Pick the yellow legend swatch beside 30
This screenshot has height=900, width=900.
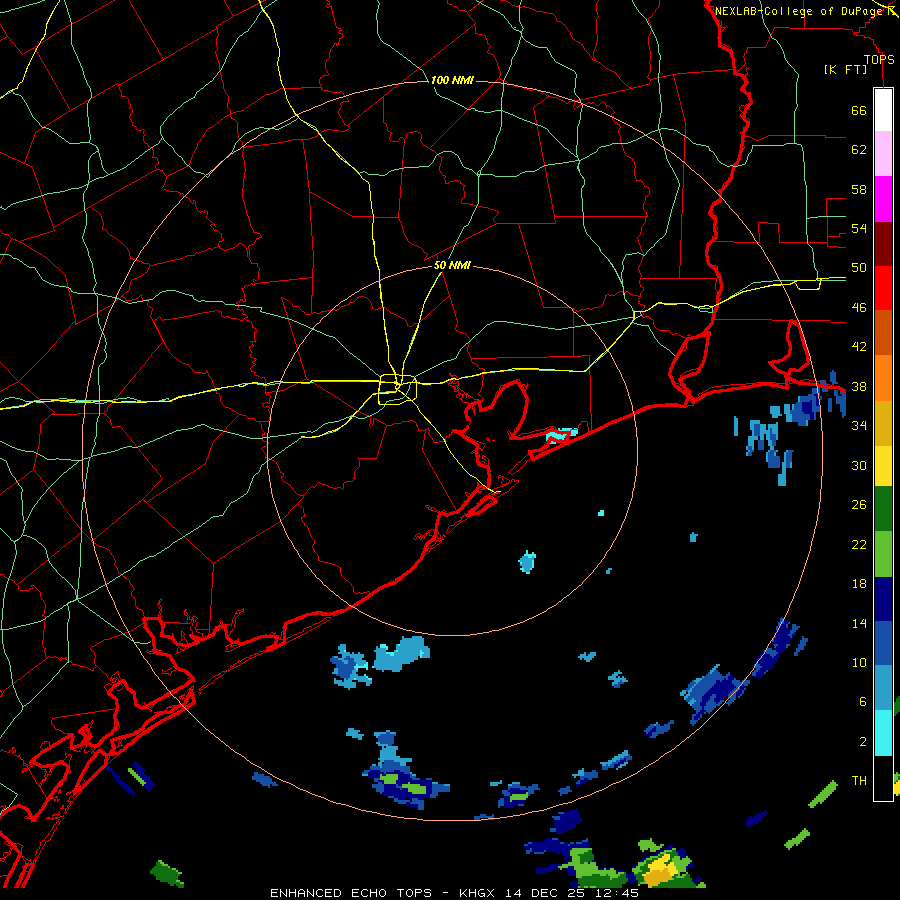(883, 465)
